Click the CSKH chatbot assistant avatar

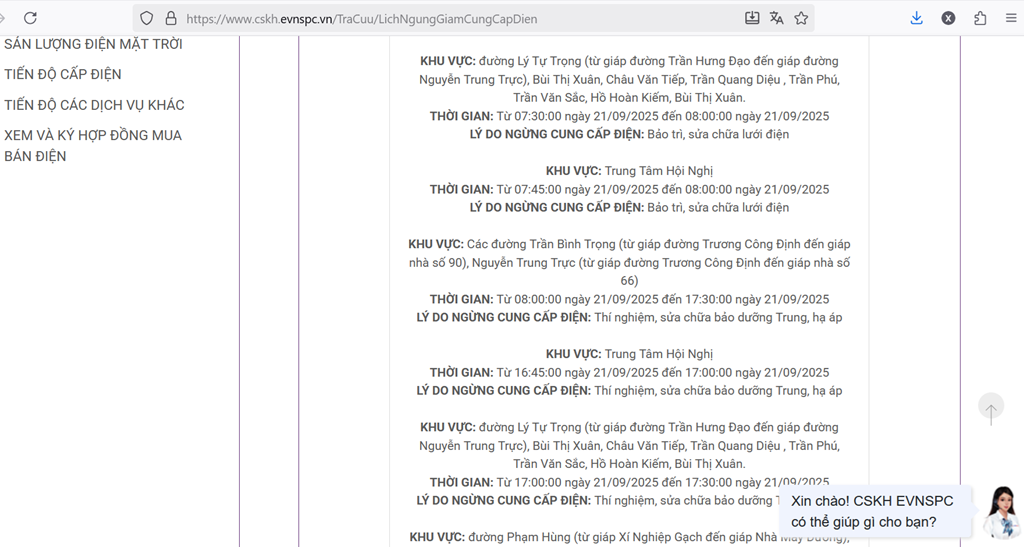point(1000,512)
